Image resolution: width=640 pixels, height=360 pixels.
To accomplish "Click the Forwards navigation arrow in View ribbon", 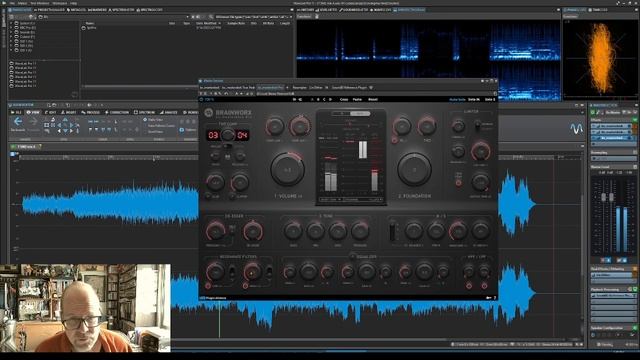I will coord(34,122).
